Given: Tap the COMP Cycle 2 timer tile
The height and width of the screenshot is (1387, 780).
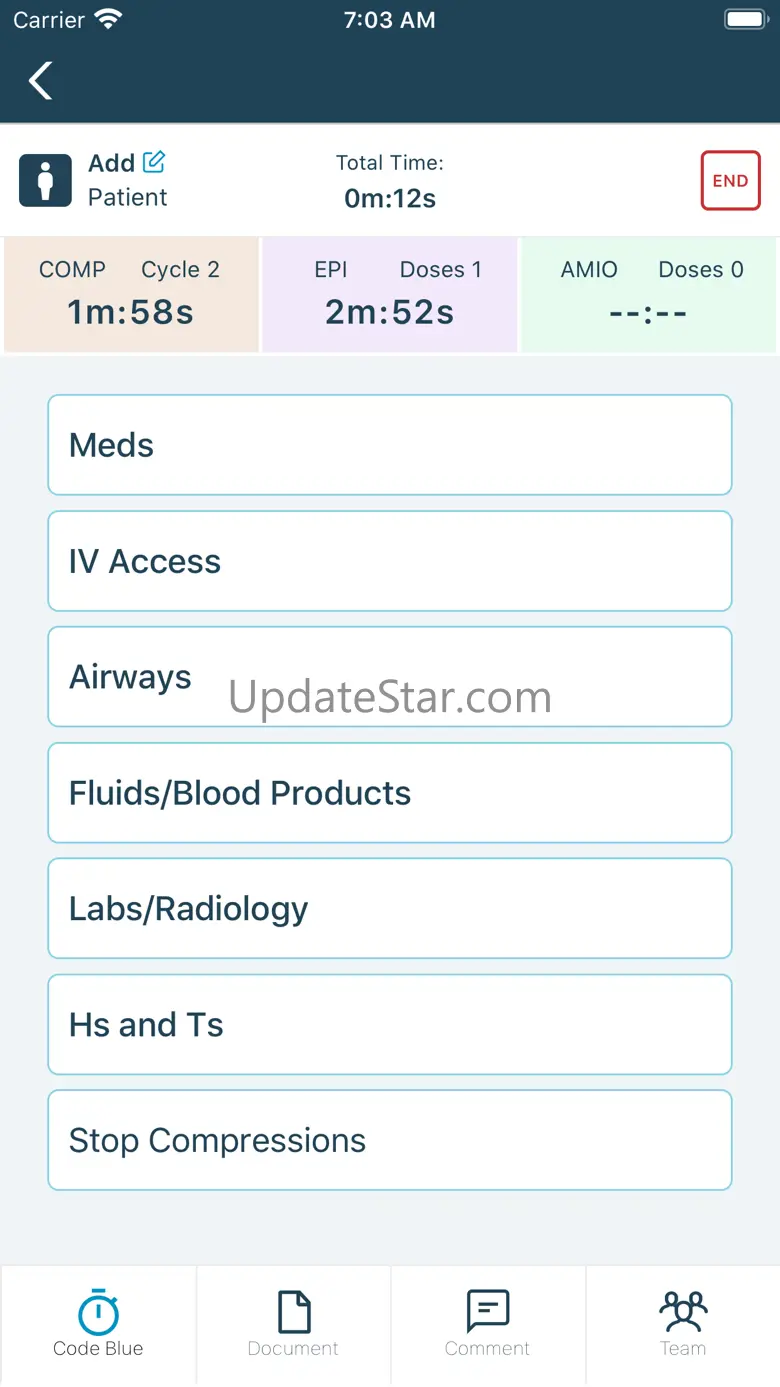Looking at the screenshot, I should pyautogui.click(x=131, y=295).
